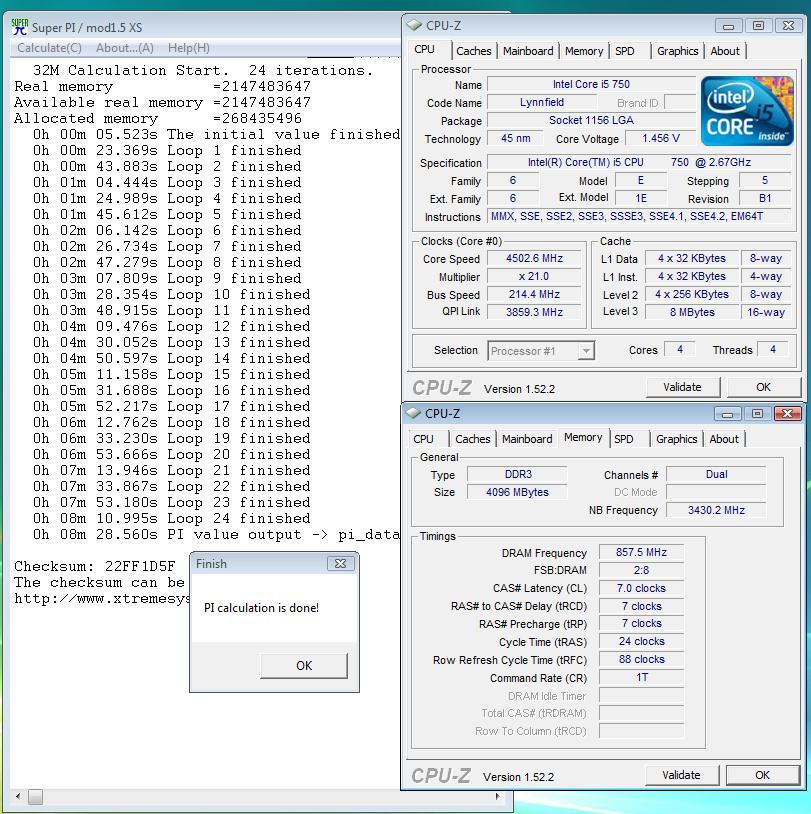Click the Super PI / mod1.5 XS title bar
This screenshot has height=814, width=811.
click(205, 27)
